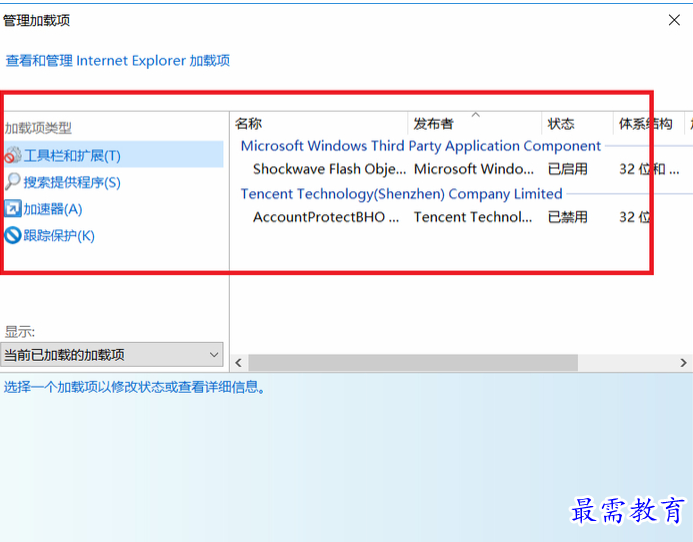Click the Microsoft Windo... publisher cell

[x=473, y=169]
